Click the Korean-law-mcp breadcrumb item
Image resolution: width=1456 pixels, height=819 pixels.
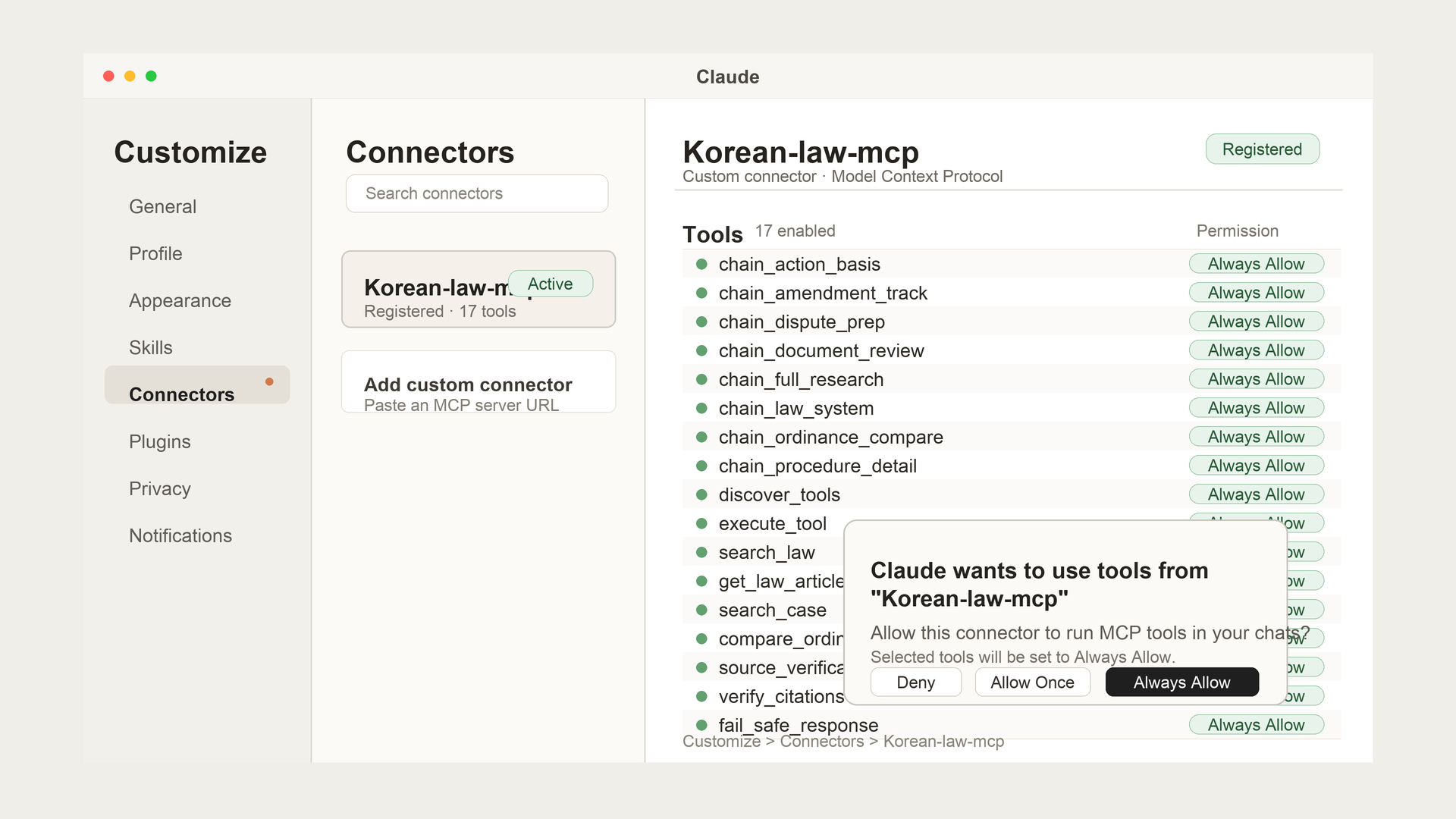(x=943, y=742)
